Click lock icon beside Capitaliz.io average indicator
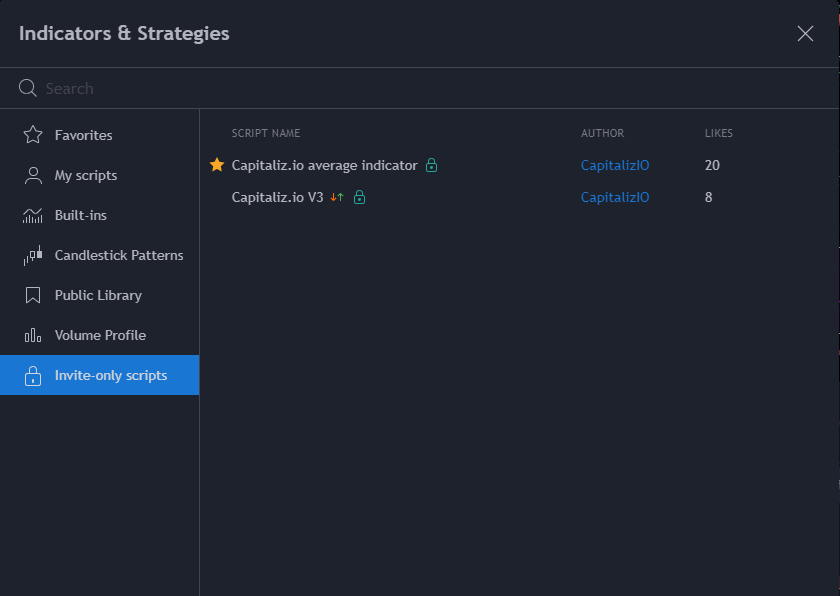840x596 pixels. point(431,165)
